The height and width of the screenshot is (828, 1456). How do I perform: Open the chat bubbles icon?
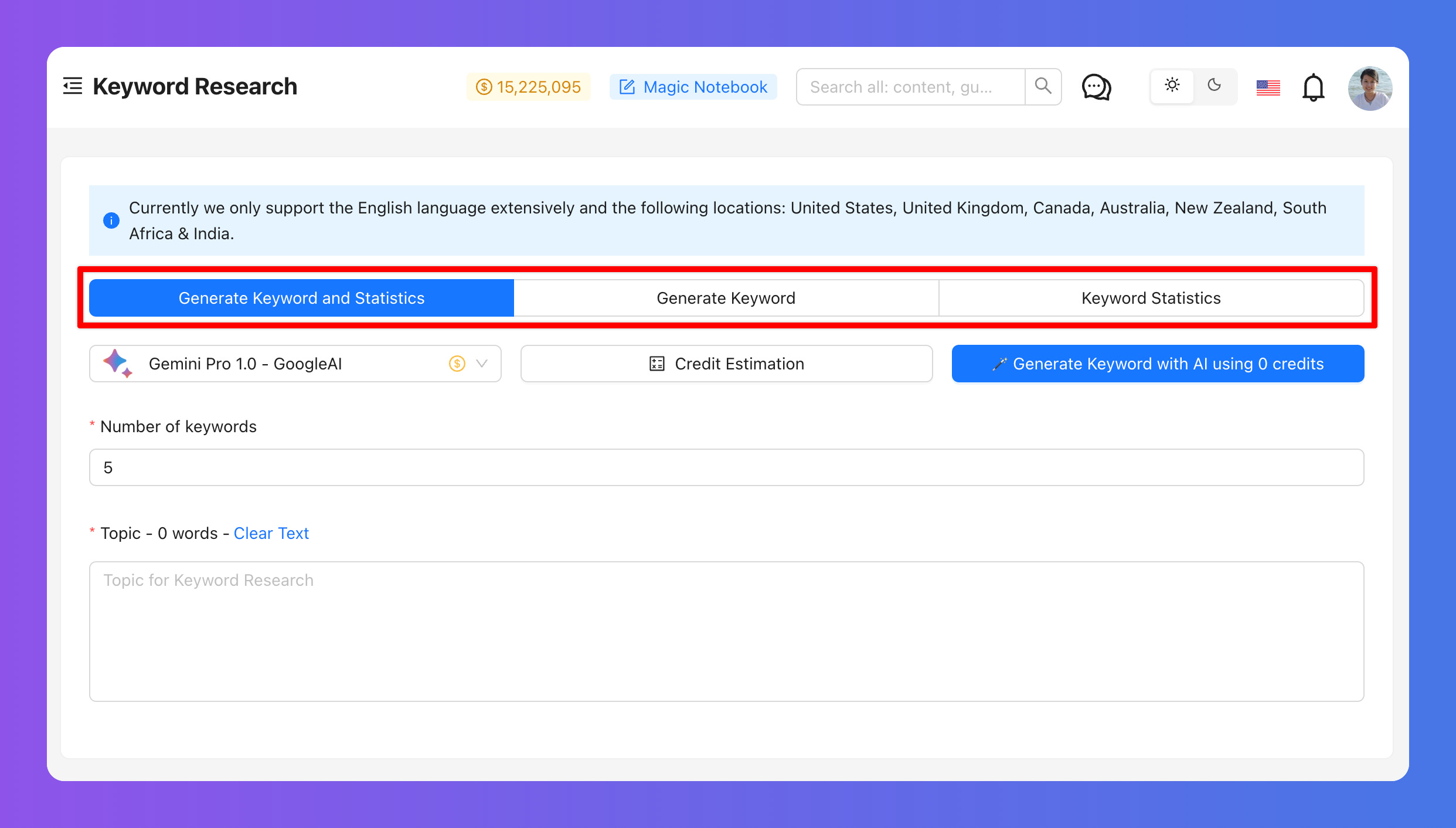pos(1096,87)
